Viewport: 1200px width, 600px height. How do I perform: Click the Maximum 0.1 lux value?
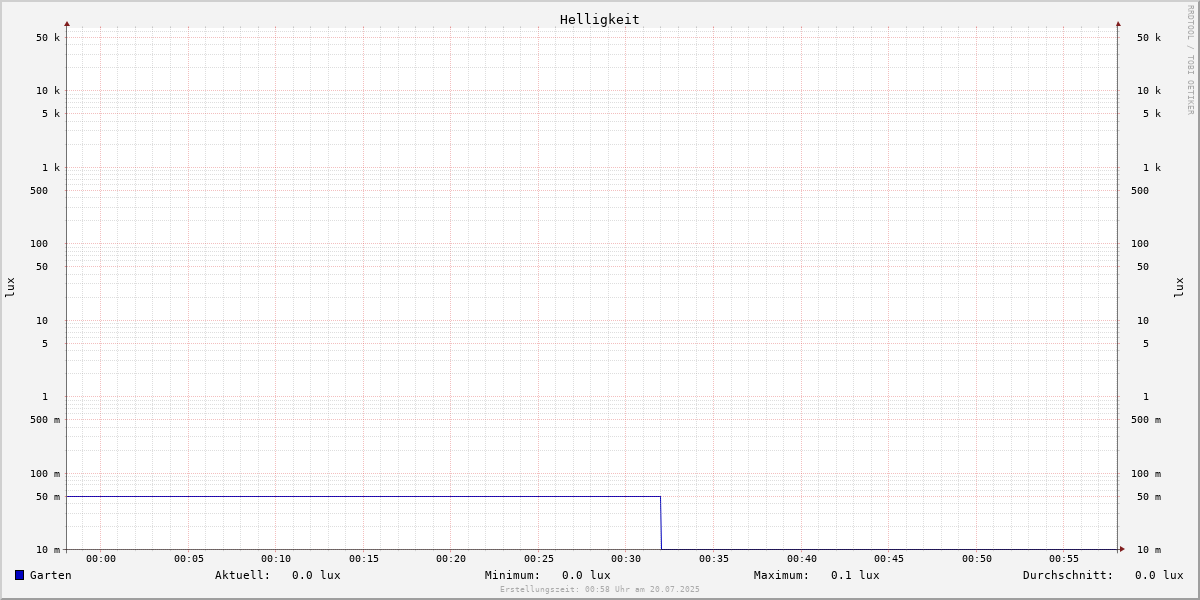pos(855,575)
